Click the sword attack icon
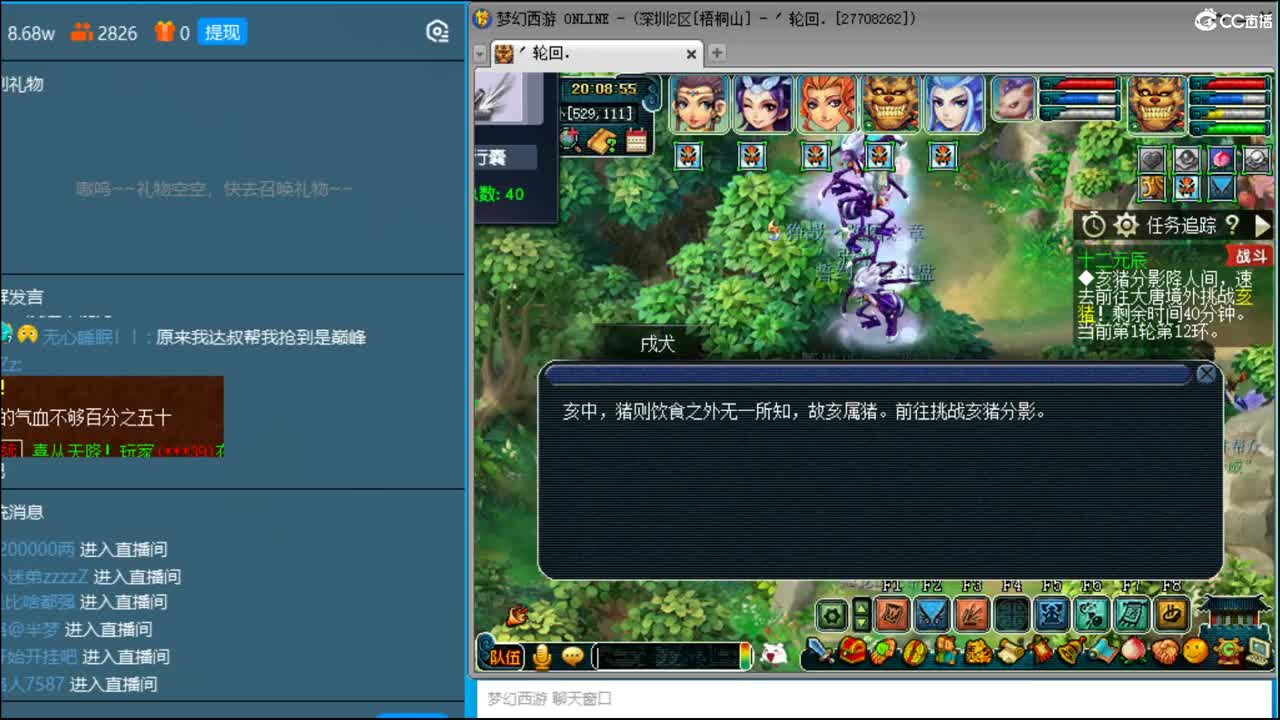 (821, 652)
